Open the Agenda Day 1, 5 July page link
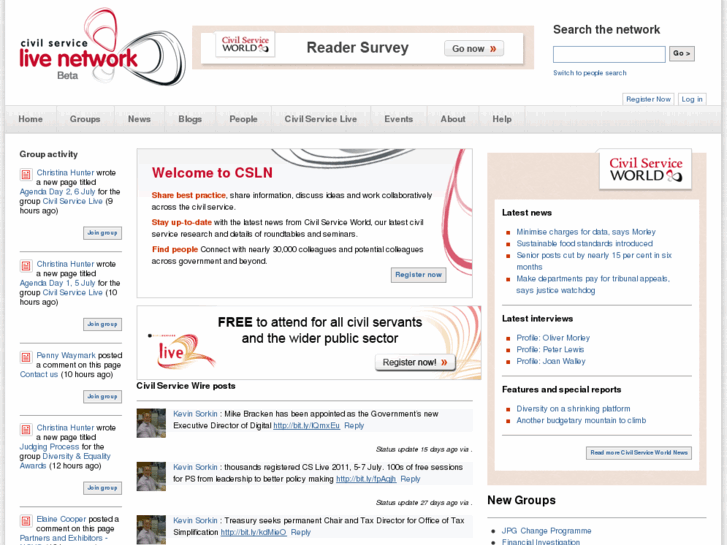727x545 pixels. 57,283
